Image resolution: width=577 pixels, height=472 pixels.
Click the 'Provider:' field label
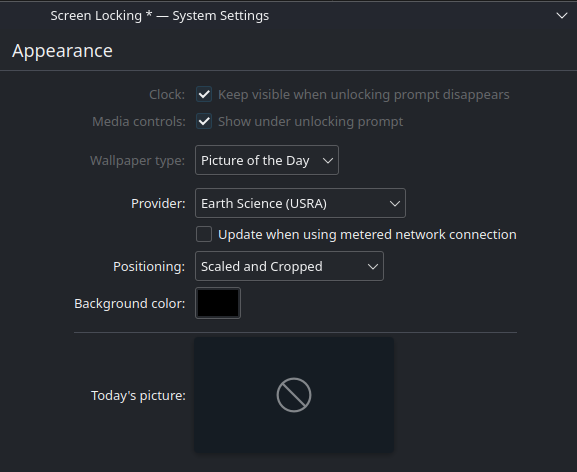coord(158,203)
